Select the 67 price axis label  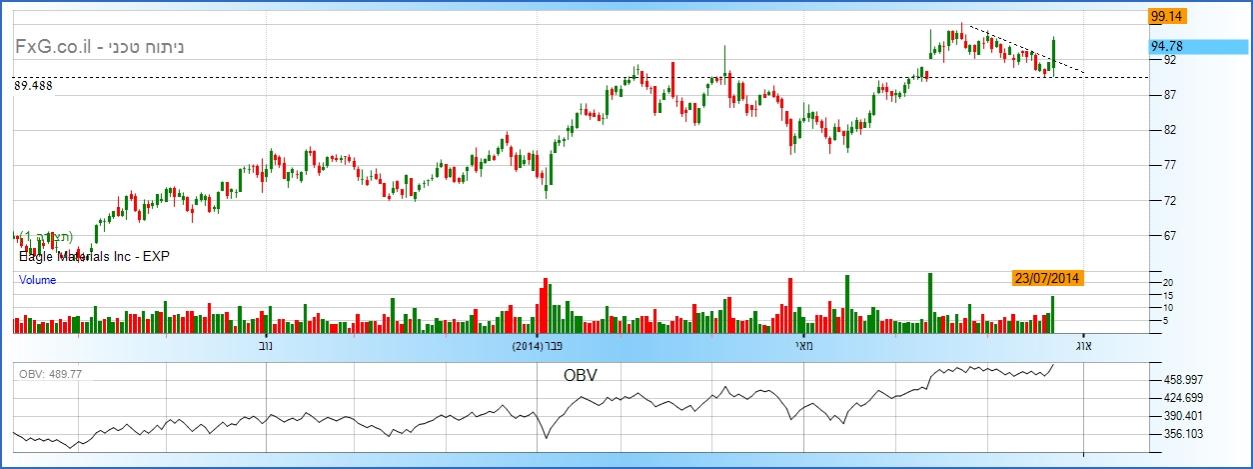tap(1169, 236)
